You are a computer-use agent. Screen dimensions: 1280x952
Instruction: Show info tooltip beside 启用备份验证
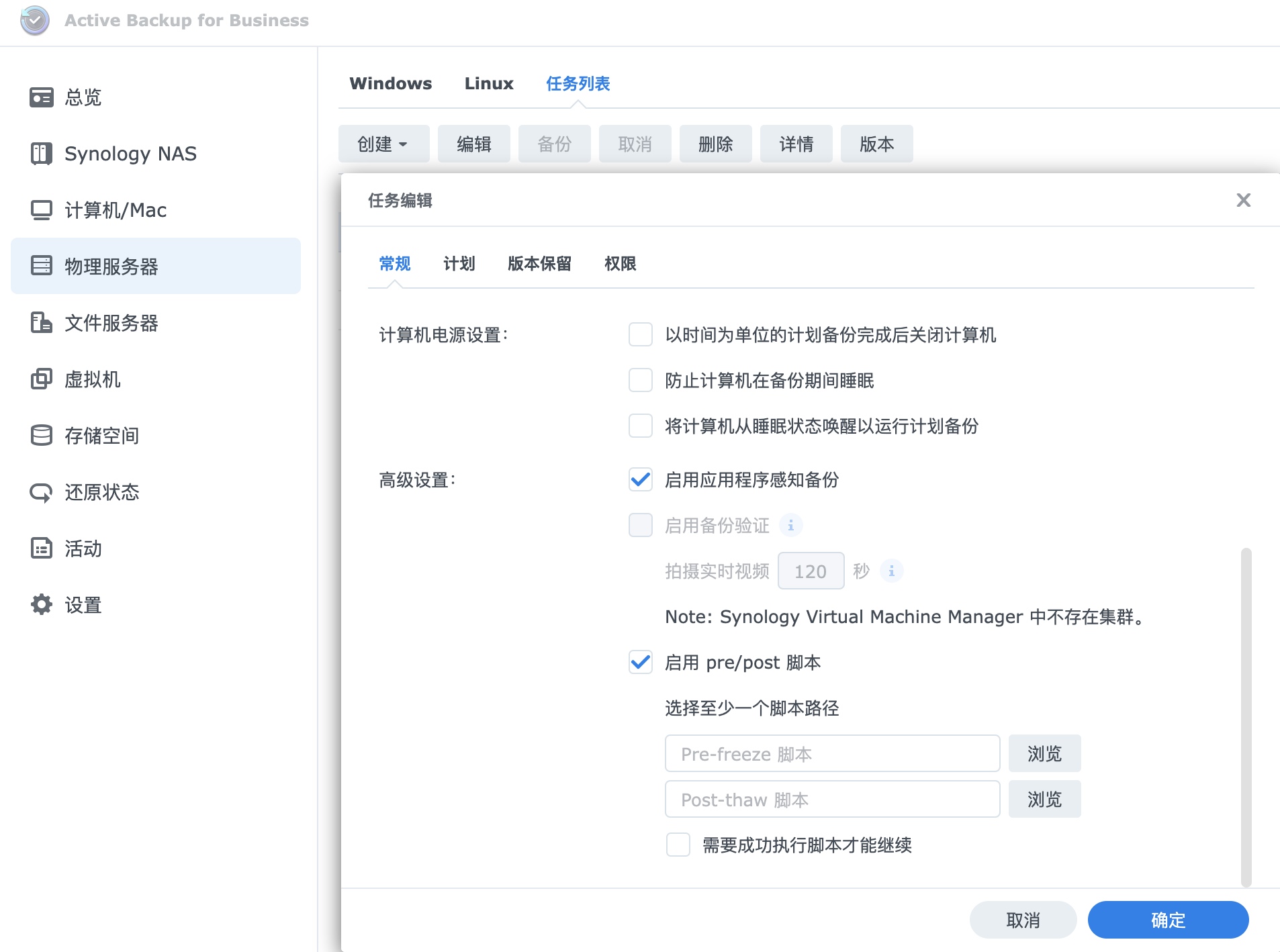[x=791, y=525]
